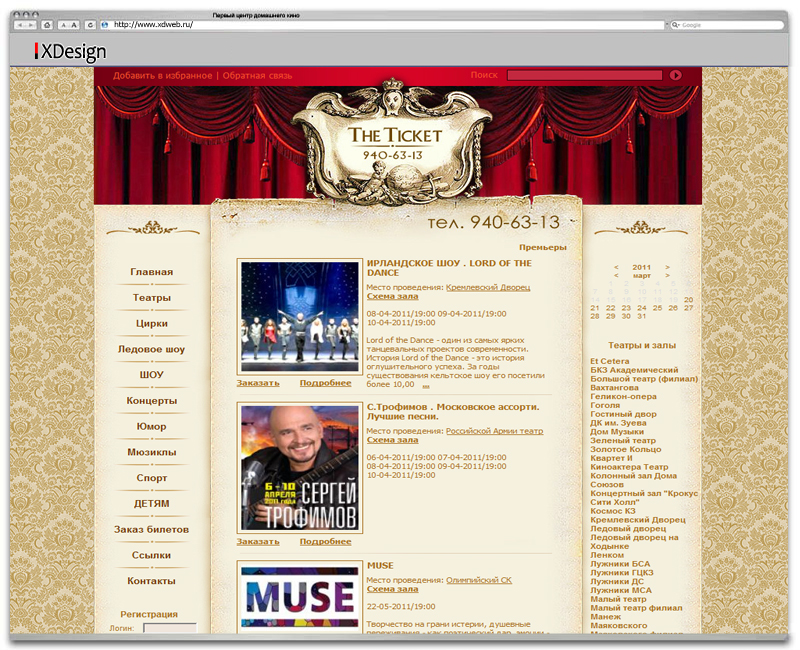Click Обратная связь link
This screenshot has width=800, height=650.
(257, 76)
